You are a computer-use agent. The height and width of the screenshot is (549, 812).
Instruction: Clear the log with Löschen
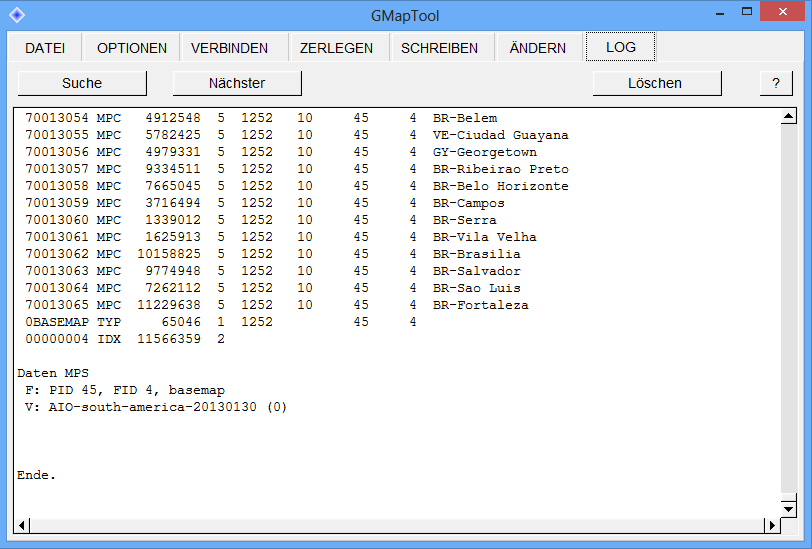657,83
